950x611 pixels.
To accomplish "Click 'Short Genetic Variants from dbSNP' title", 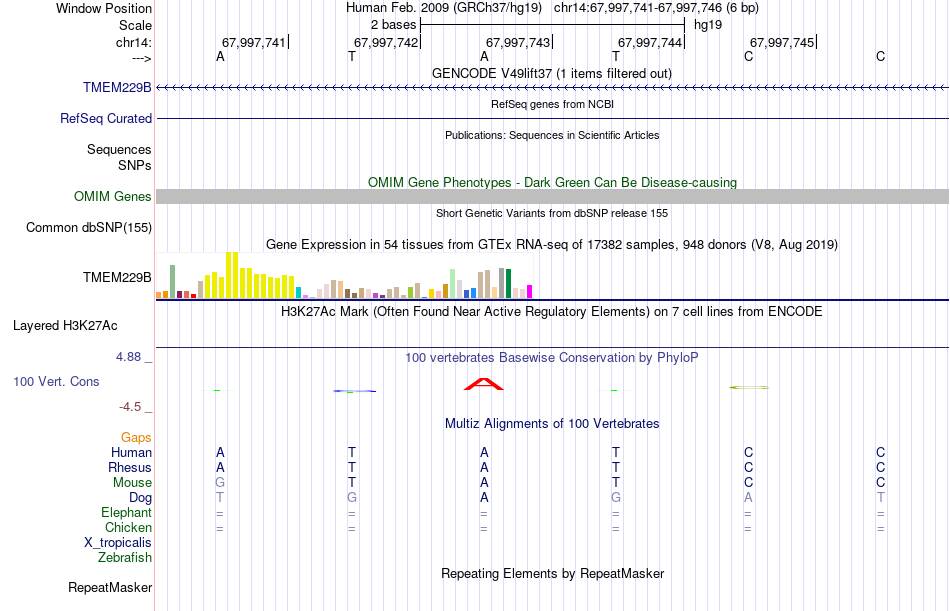I will [x=552, y=213].
